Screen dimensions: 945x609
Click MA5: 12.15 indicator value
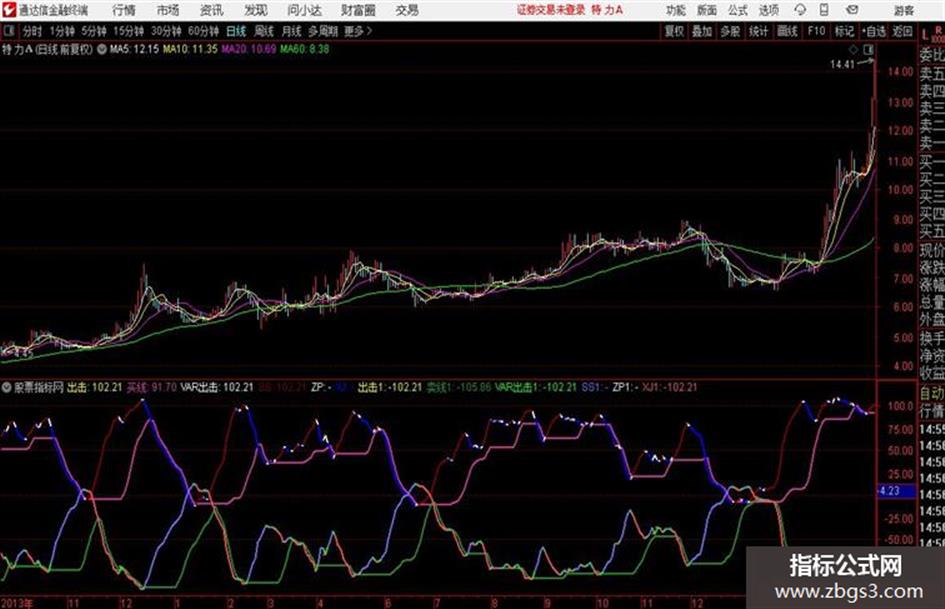click(x=134, y=49)
